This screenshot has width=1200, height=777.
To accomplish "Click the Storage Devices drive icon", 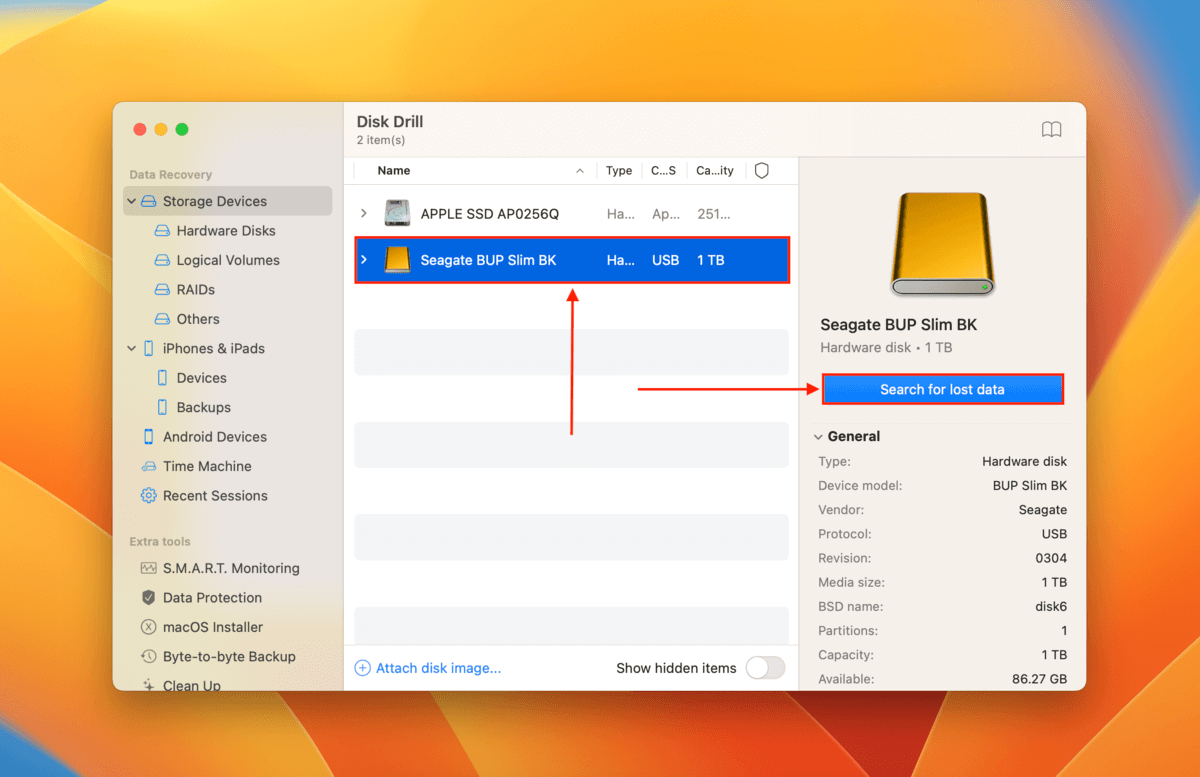I will coord(149,201).
